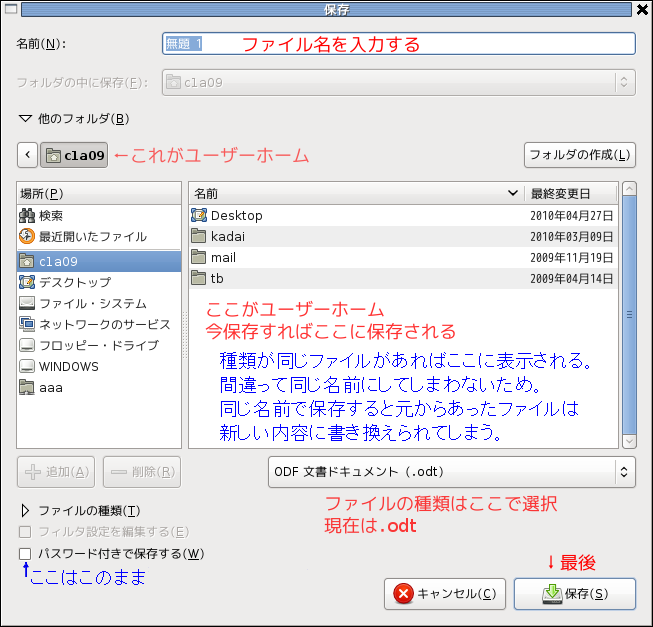Sort by 最終変更日 column header
This screenshot has width=653, height=627.
(x=571, y=194)
